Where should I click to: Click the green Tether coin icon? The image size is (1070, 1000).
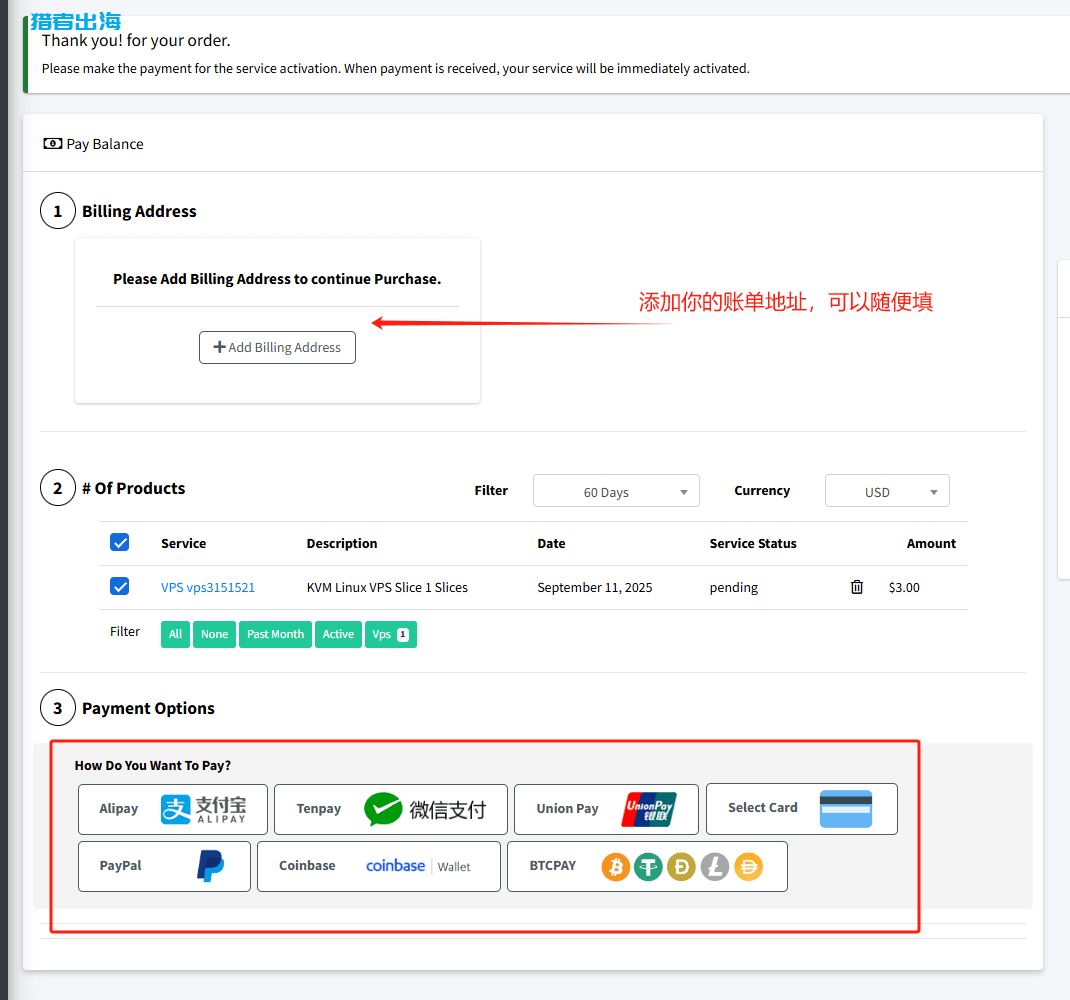(648, 867)
